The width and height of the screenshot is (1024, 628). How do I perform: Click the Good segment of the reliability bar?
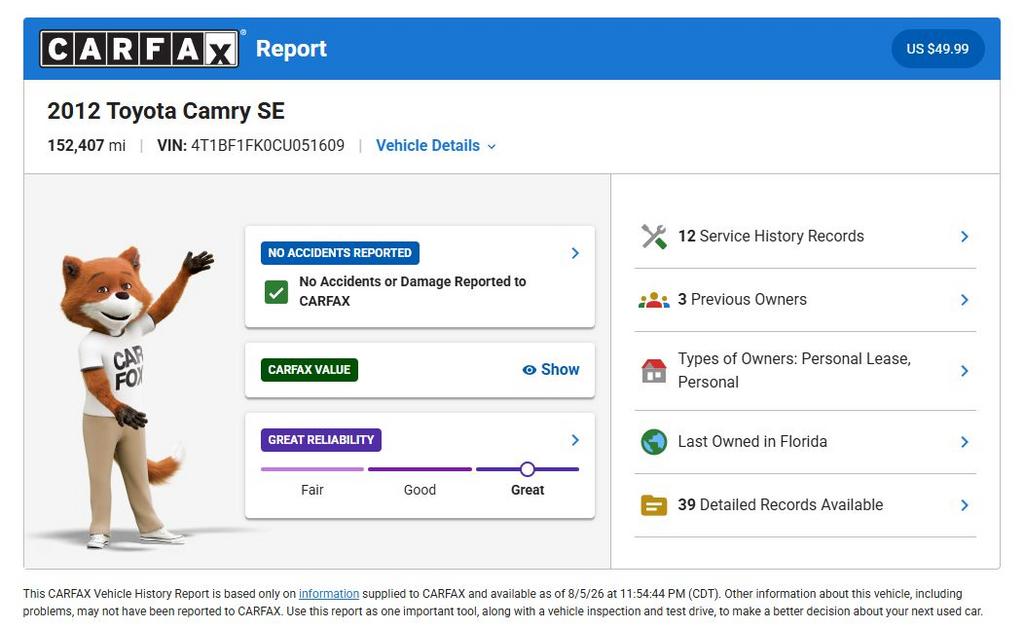point(419,469)
